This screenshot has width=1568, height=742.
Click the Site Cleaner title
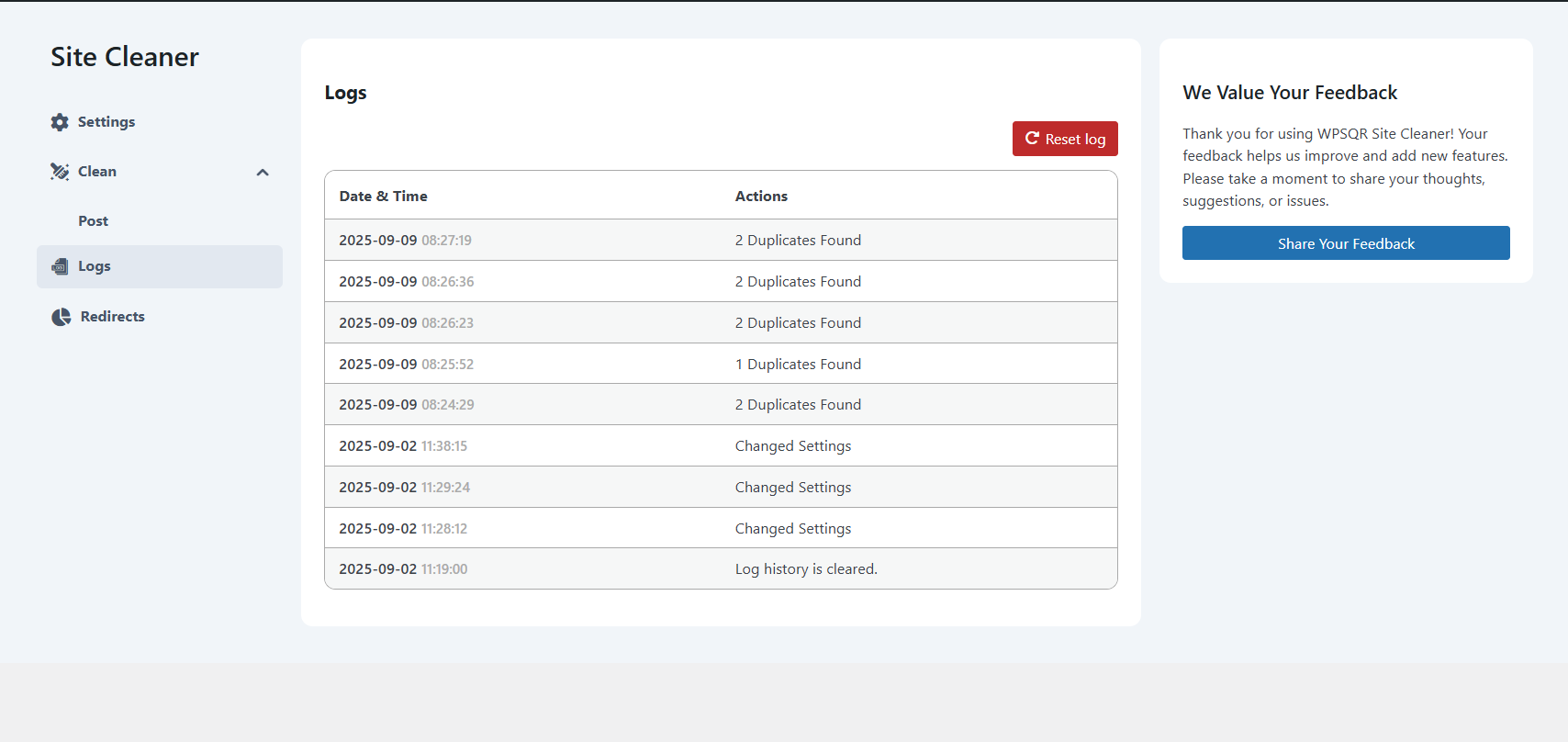125,57
